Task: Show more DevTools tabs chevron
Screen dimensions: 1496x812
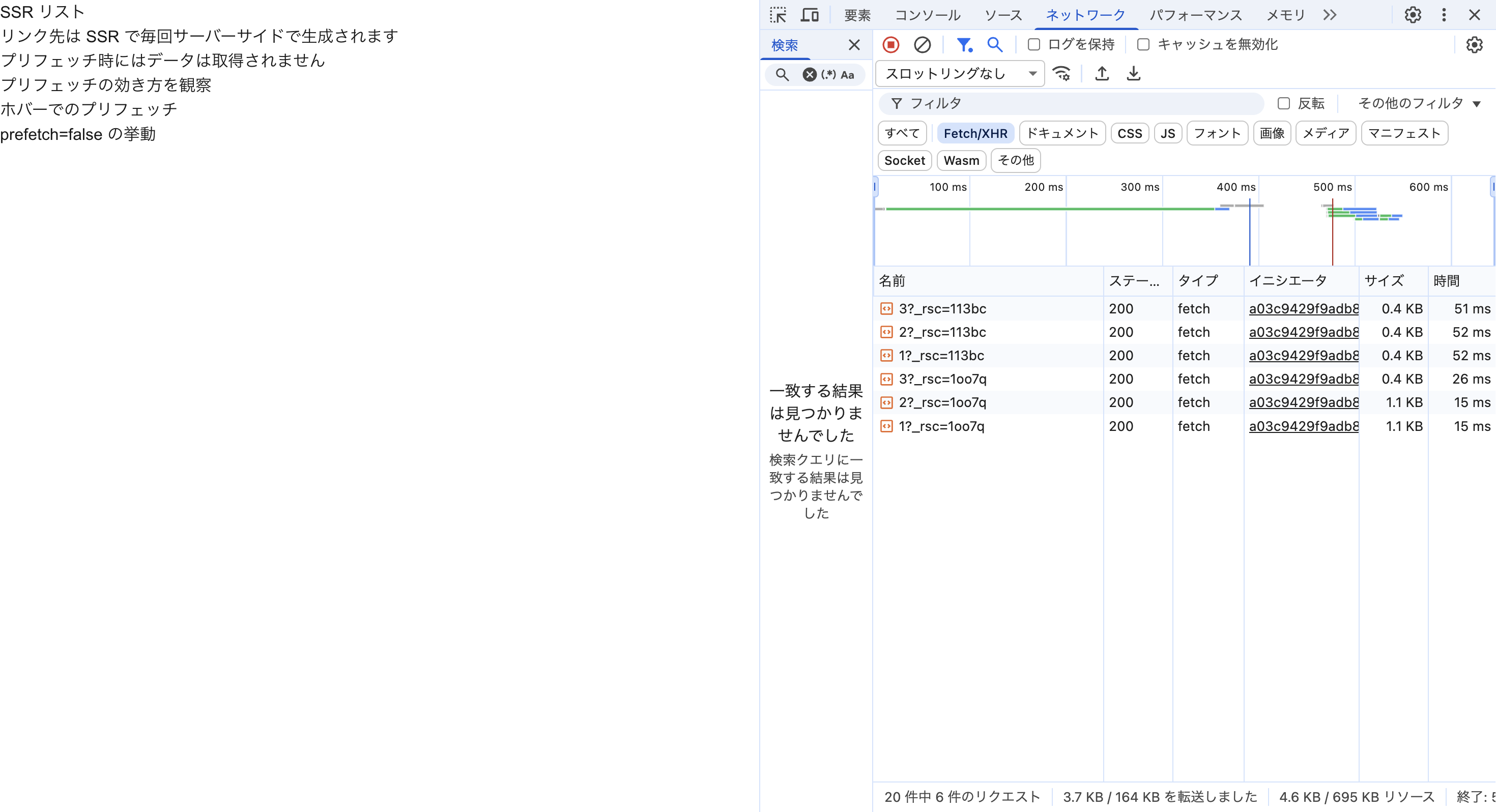Action: pos(1330,15)
